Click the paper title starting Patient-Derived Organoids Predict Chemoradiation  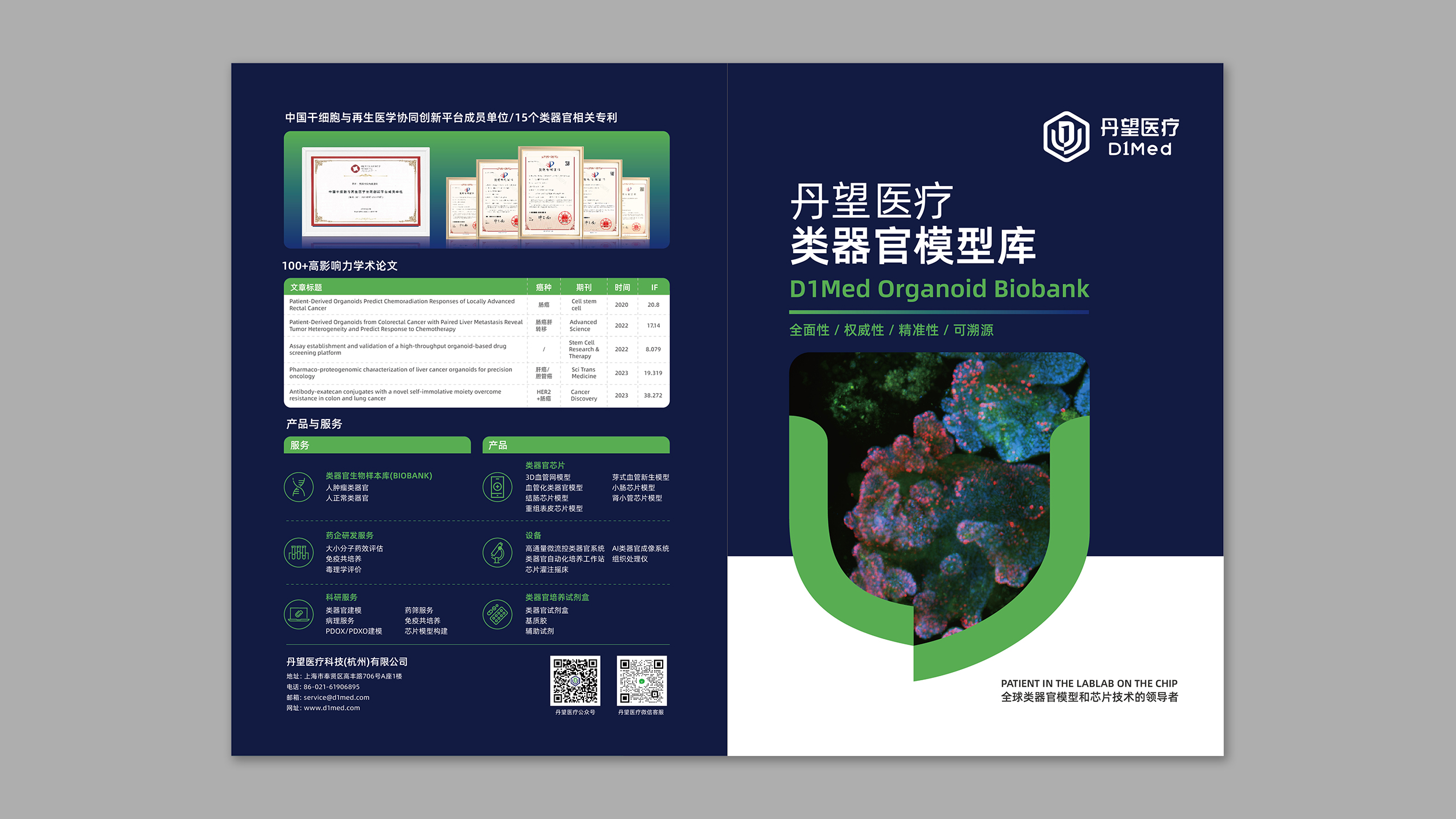tap(402, 305)
